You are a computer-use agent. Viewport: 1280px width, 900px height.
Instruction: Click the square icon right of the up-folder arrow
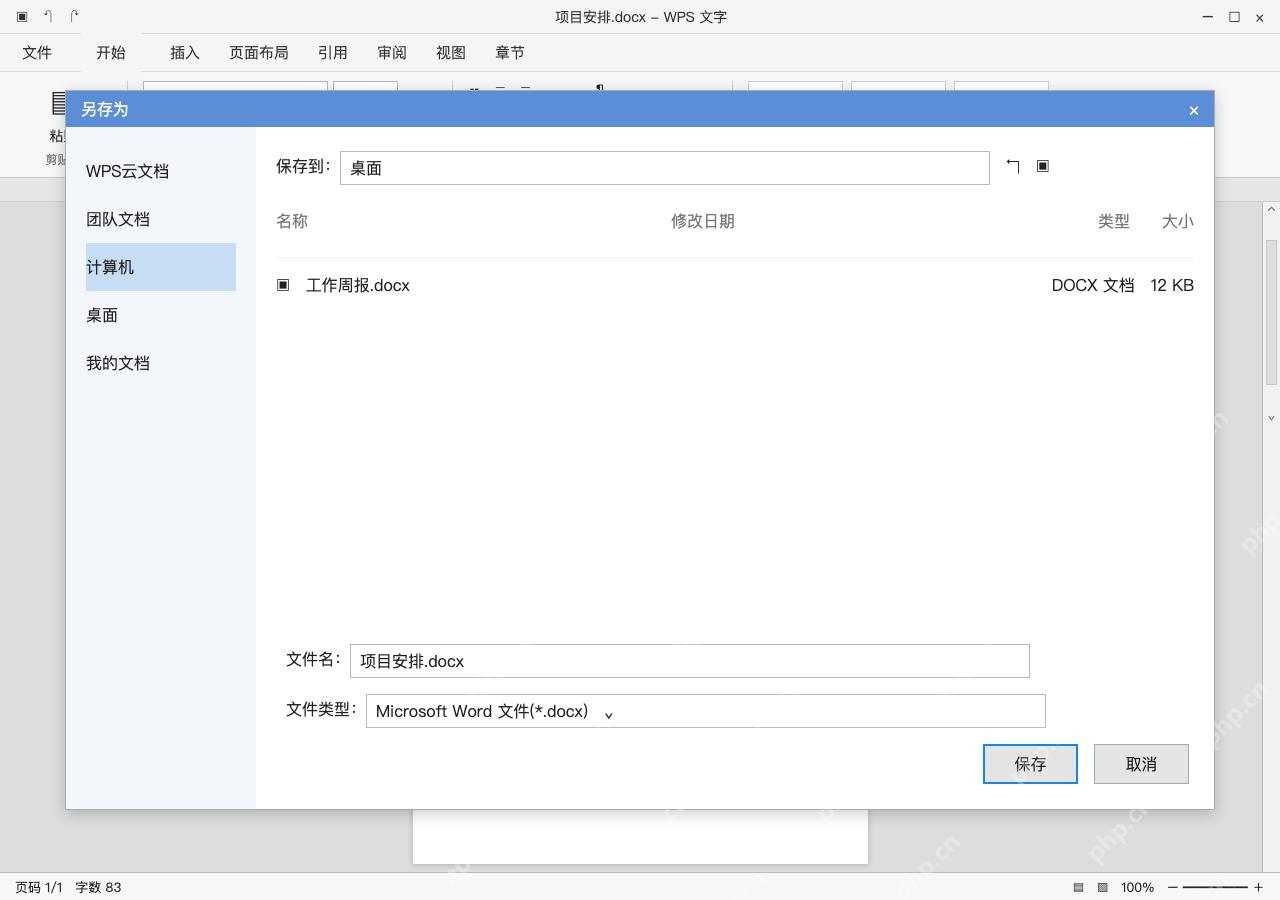(1043, 166)
